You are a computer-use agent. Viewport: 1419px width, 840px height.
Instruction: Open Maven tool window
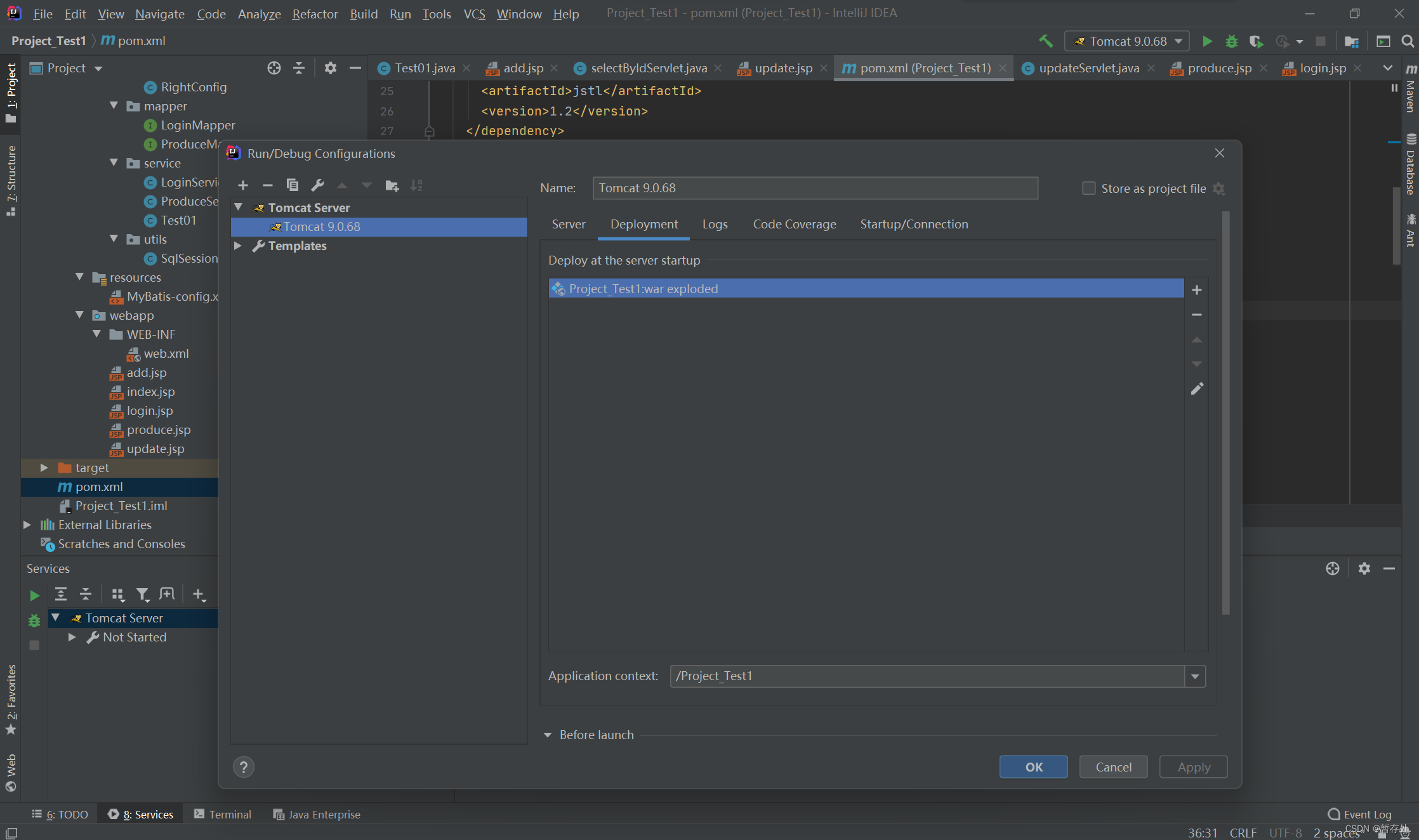1410,89
